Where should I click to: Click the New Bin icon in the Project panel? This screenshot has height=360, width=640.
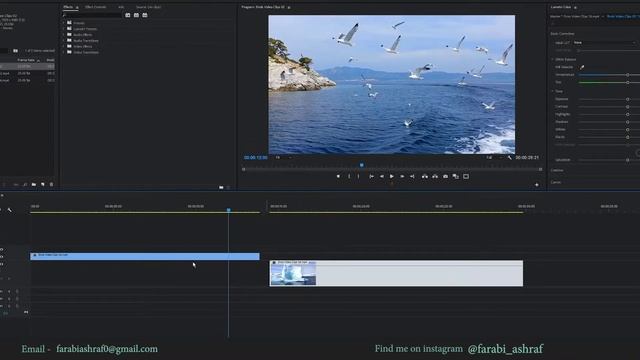click(x=34, y=184)
